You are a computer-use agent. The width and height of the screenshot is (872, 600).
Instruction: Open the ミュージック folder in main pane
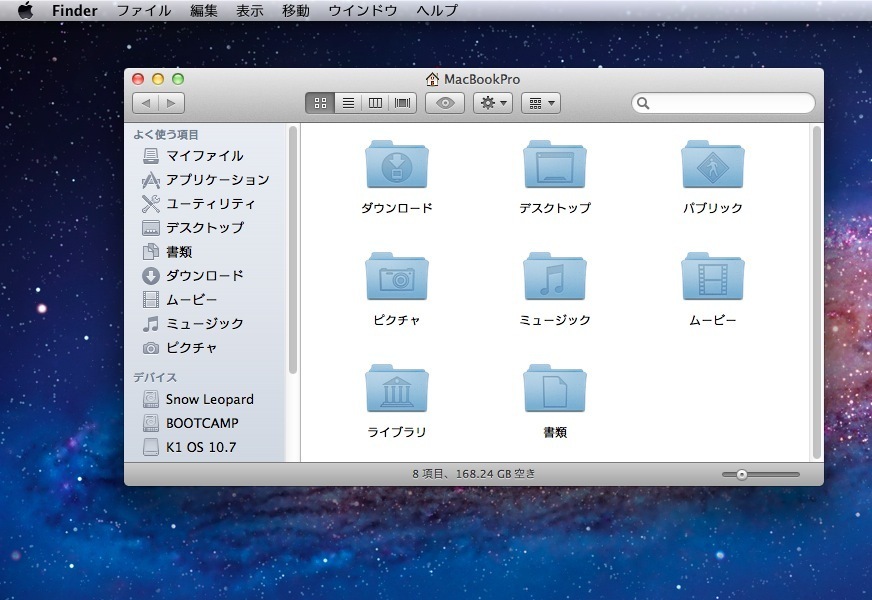(x=555, y=277)
